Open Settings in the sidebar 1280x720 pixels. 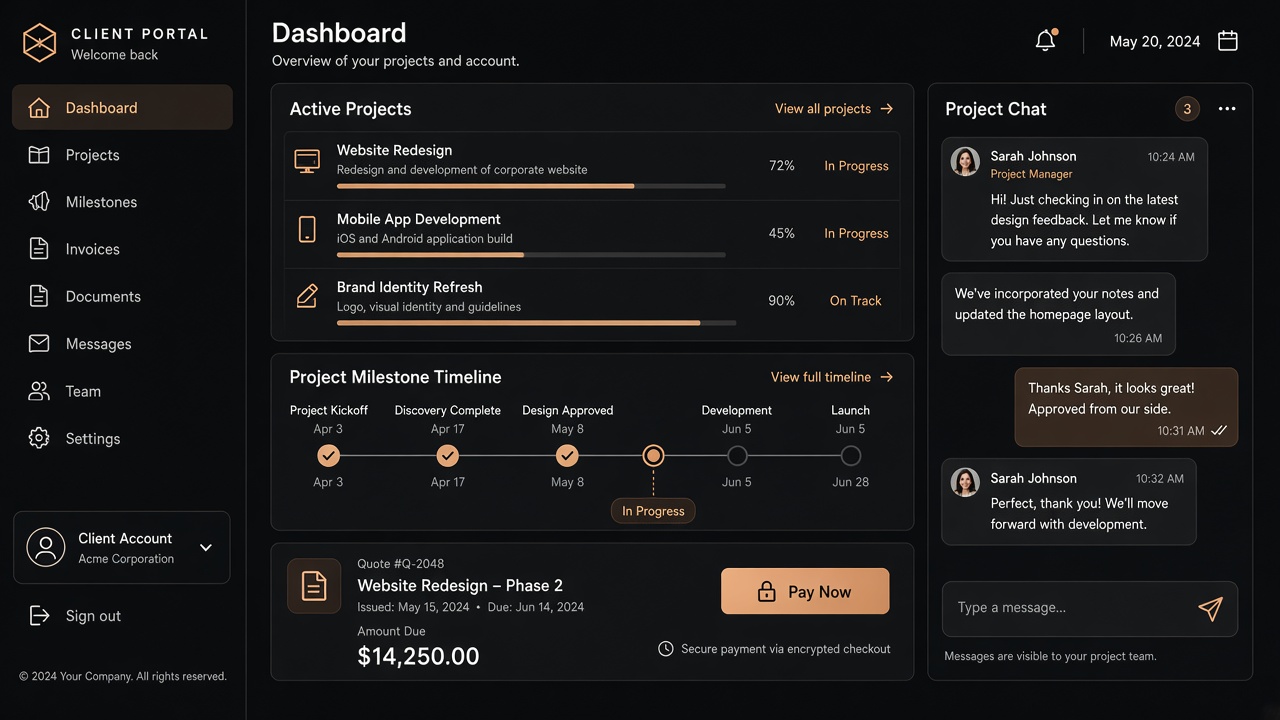coord(122,438)
